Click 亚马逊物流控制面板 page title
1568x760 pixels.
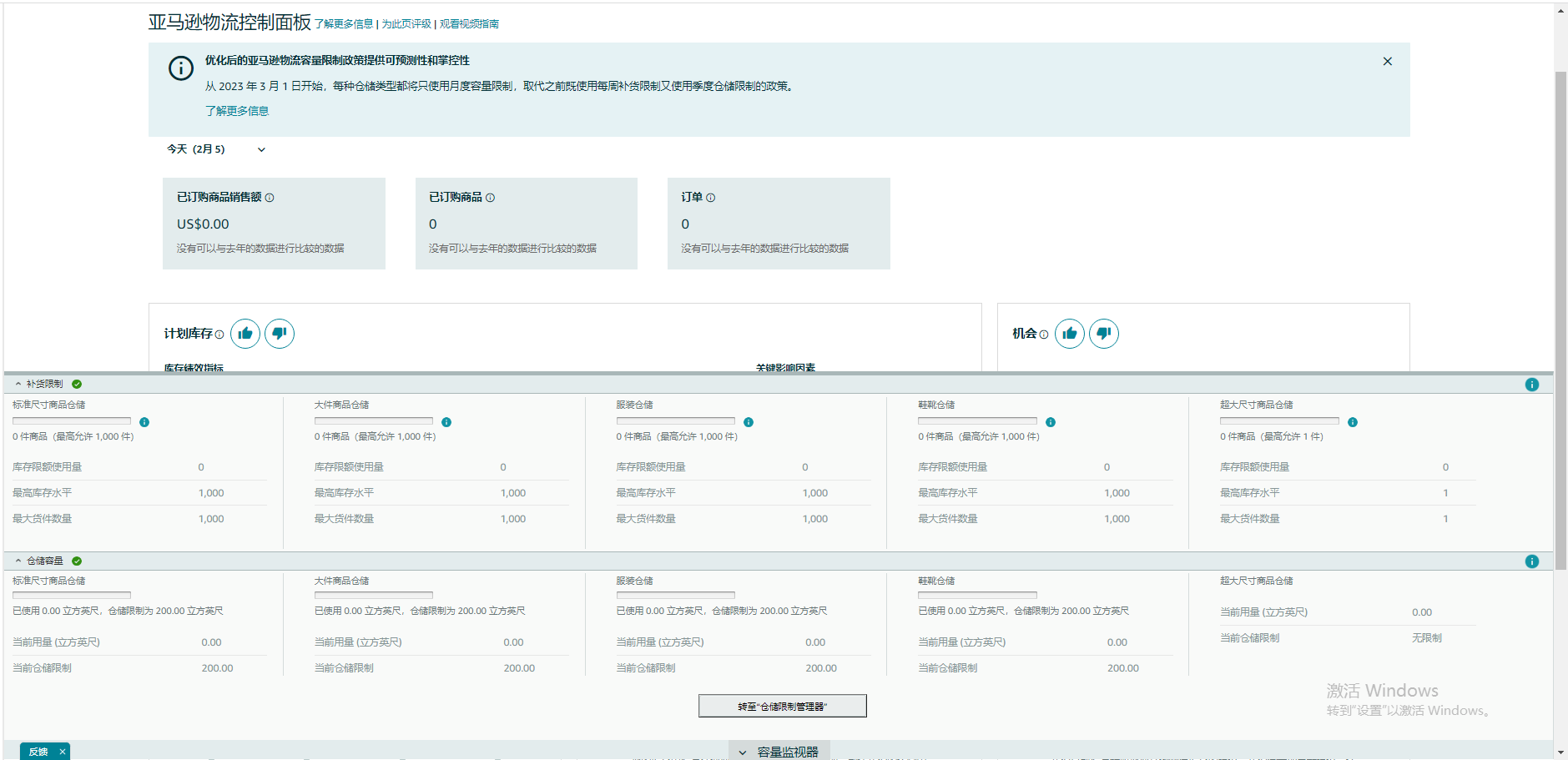click(x=229, y=23)
